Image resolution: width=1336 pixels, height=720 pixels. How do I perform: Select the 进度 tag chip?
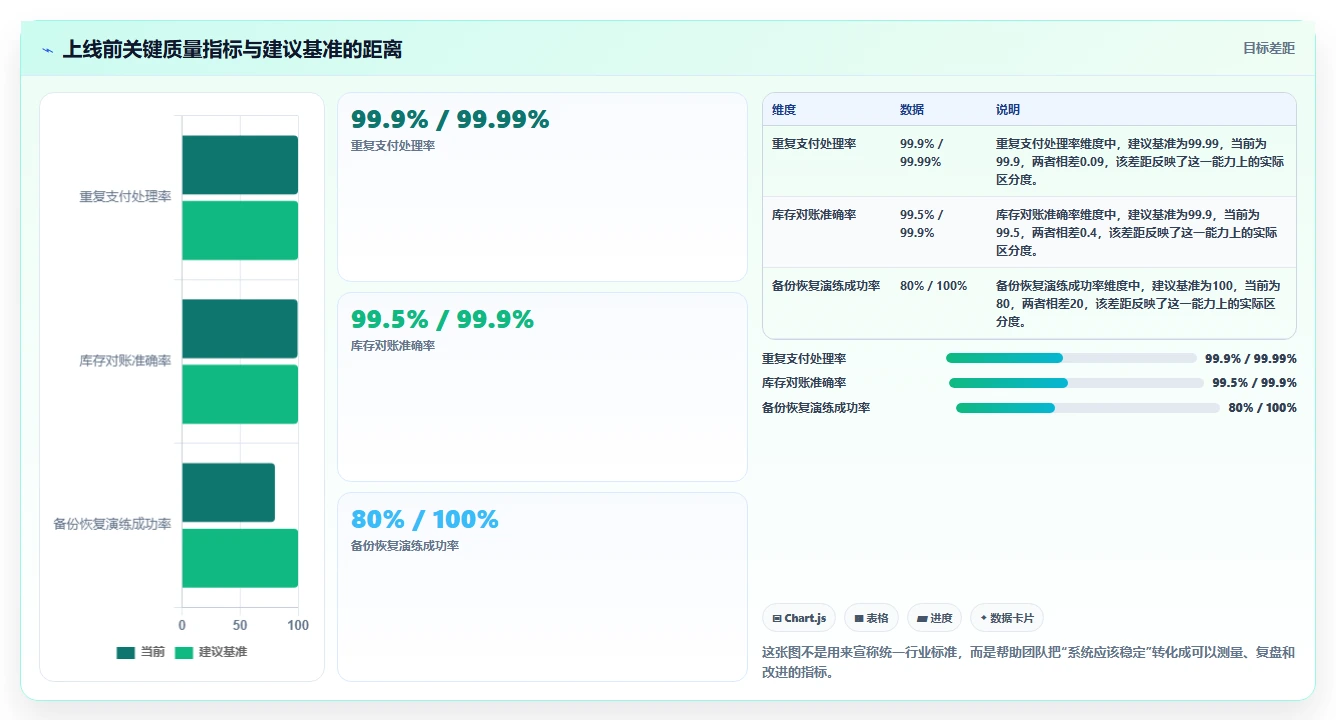coord(934,618)
